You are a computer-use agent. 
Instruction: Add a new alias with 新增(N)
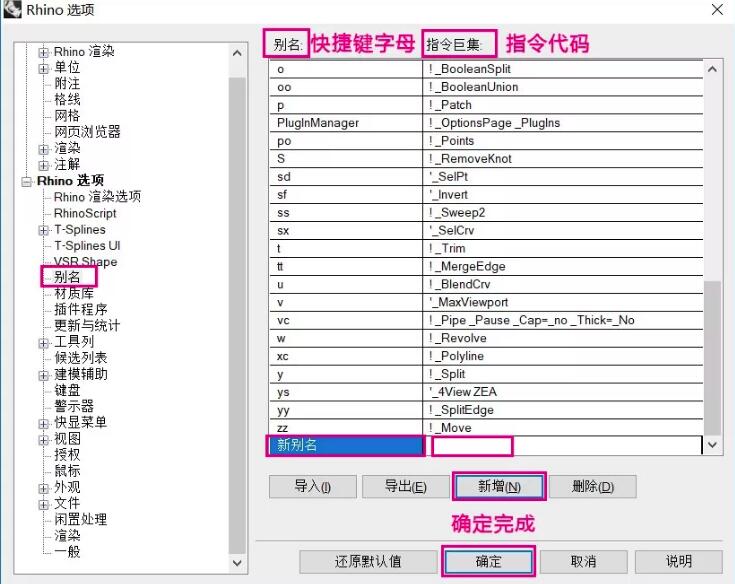coord(499,487)
